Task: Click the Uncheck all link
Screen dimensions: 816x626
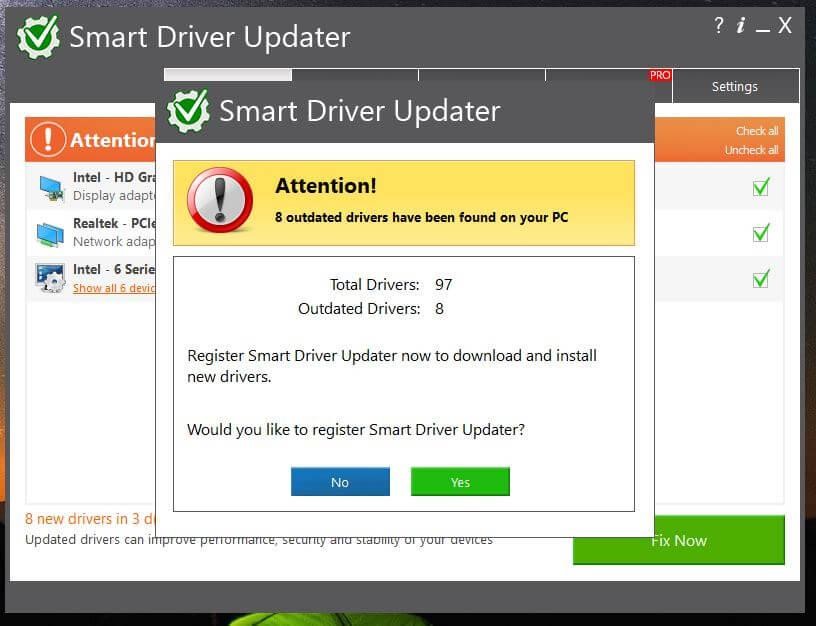Action: pyautogui.click(x=751, y=150)
